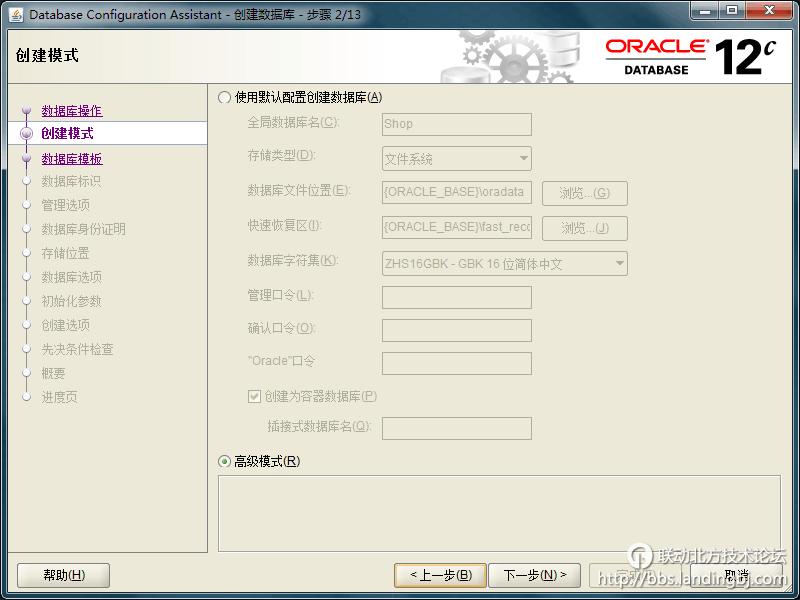
Task: Select 使用默认配置创建数据库 radio option
Action: tap(225, 98)
